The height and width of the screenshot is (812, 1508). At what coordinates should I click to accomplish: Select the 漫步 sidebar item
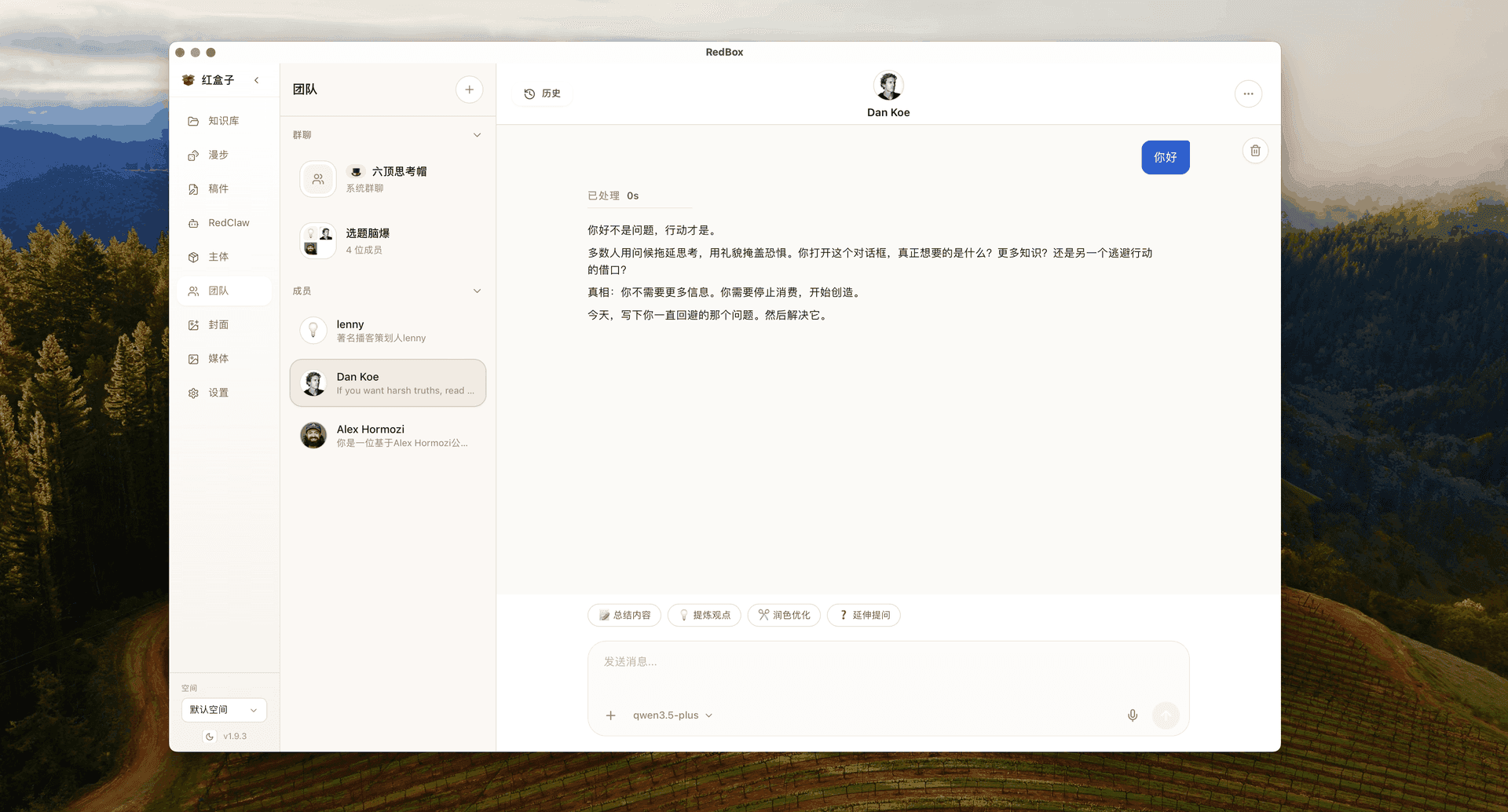point(223,155)
